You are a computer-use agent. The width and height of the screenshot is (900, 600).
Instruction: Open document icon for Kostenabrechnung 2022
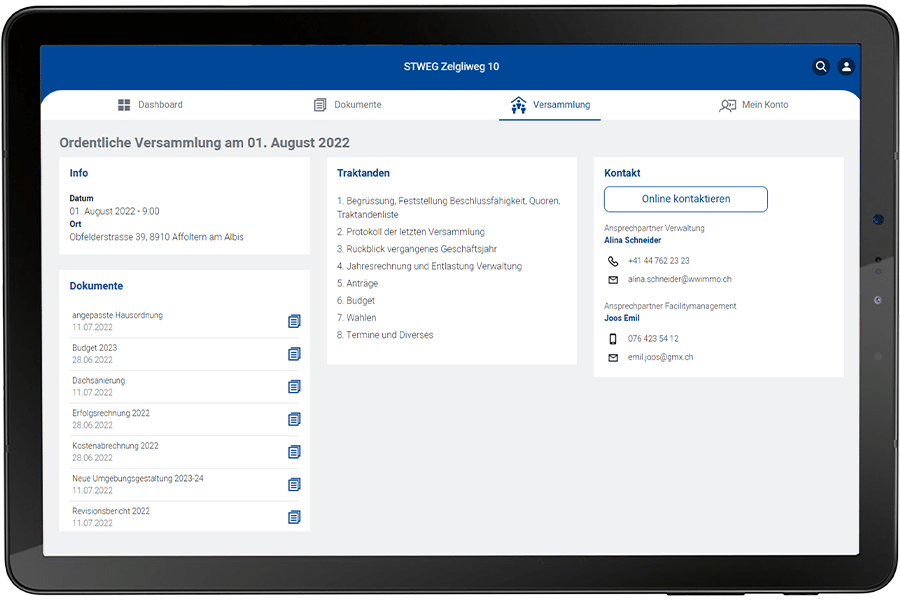click(x=294, y=452)
